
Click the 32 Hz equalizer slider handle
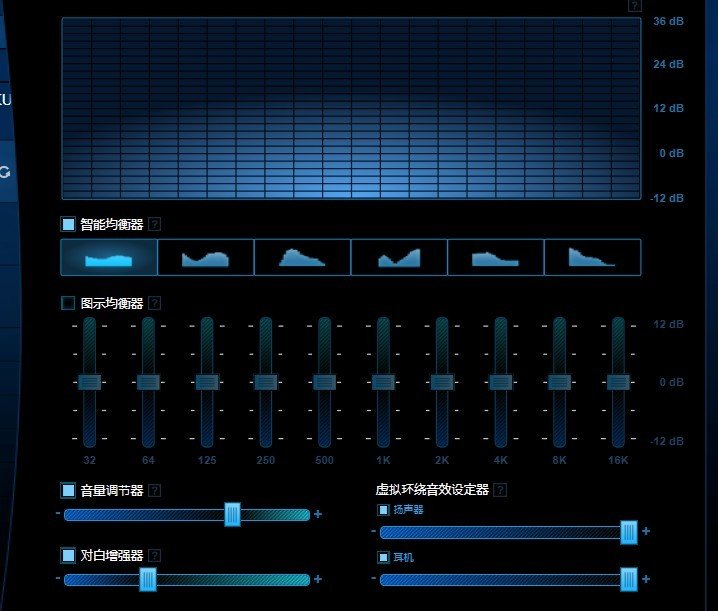click(x=89, y=382)
